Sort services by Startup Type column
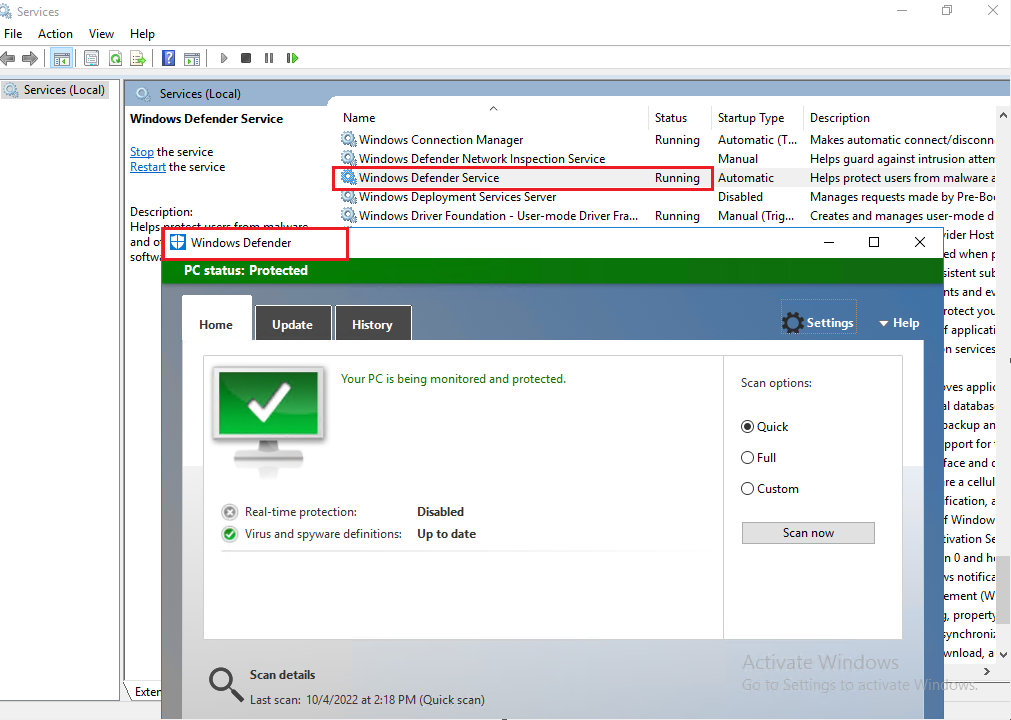1011x720 pixels. tap(751, 117)
